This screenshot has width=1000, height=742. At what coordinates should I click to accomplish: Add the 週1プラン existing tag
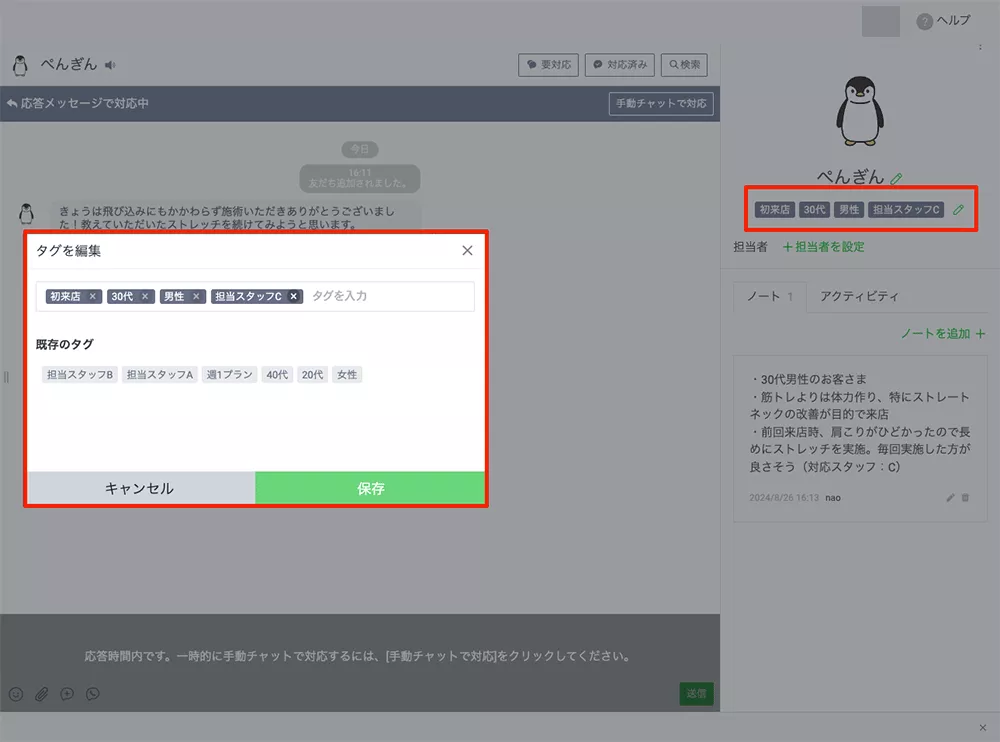229,375
